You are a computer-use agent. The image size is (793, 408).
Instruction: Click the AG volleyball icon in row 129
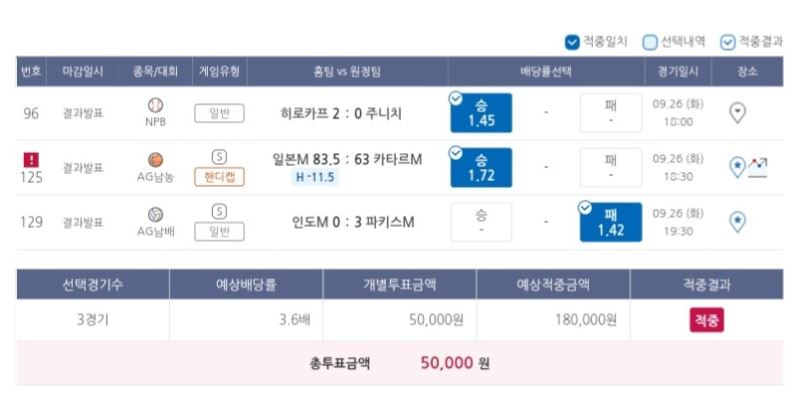[155, 214]
